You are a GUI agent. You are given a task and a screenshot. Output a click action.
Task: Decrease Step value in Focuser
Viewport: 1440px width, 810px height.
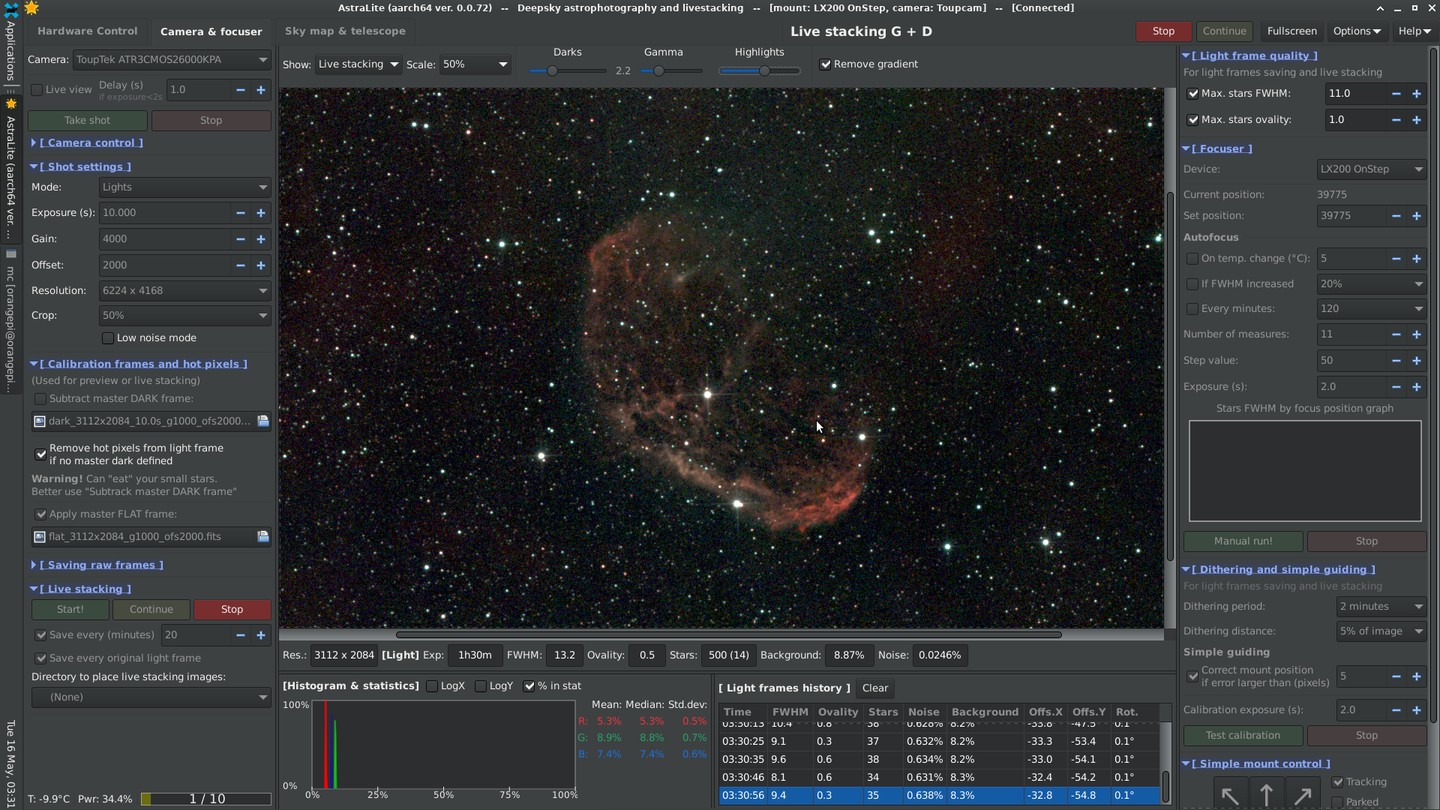1396,360
